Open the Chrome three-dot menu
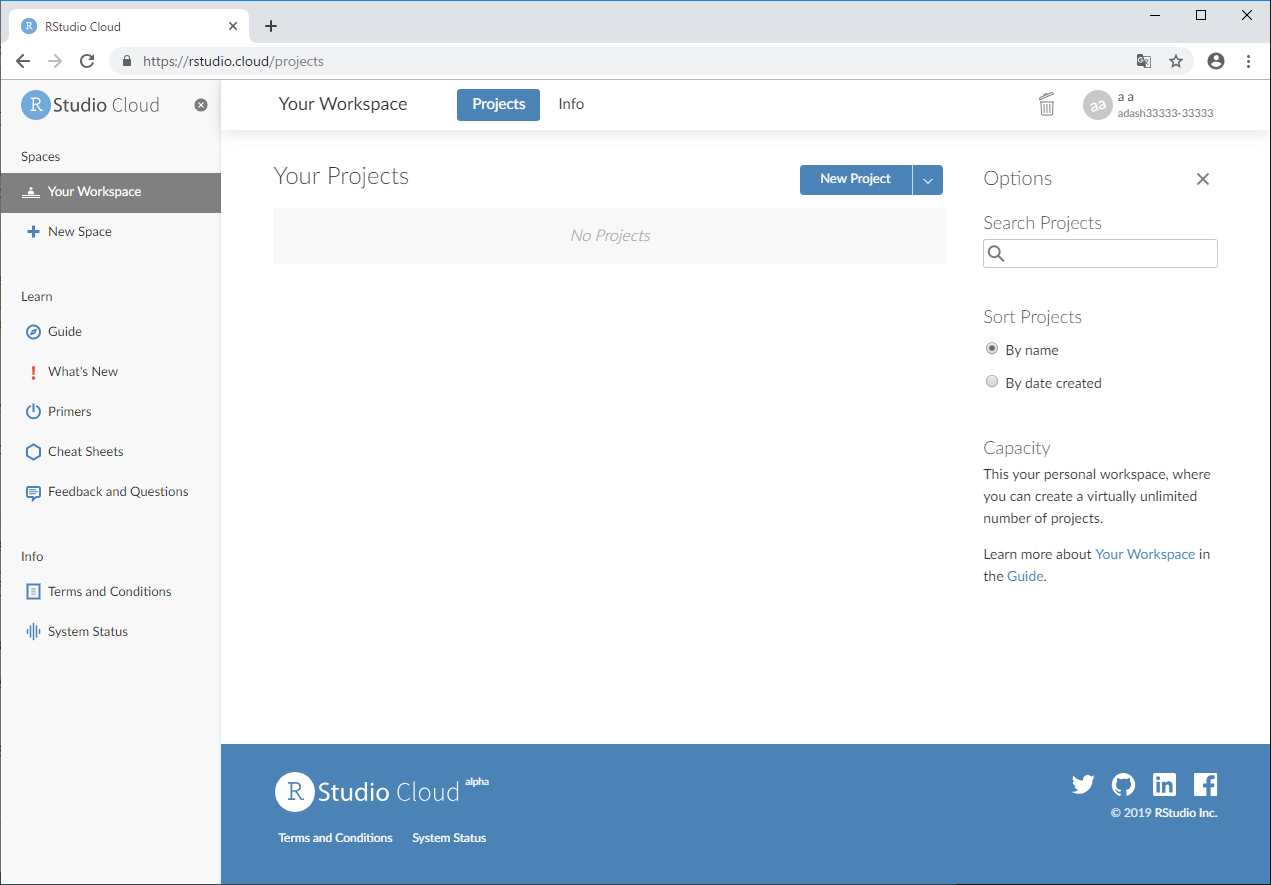The height and width of the screenshot is (885, 1271). click(x=1248, y=61)
